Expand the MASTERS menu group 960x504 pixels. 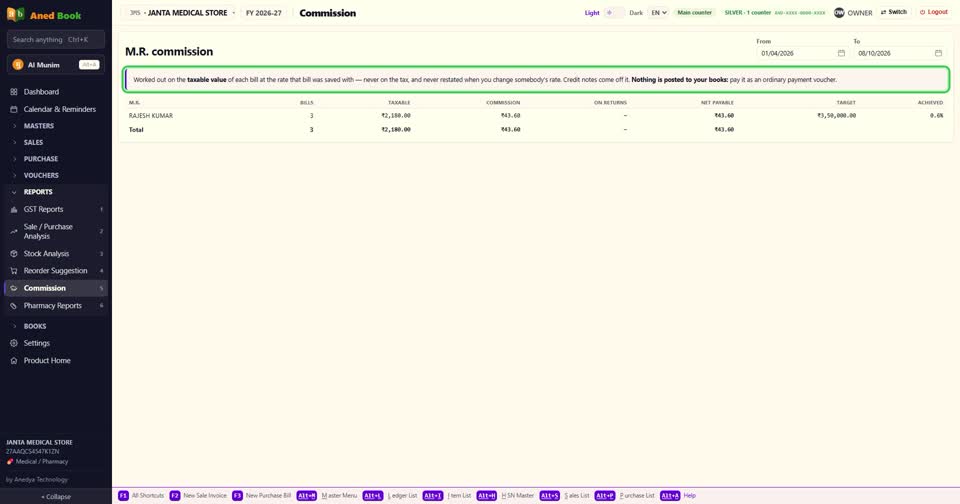tap(55, 126)
